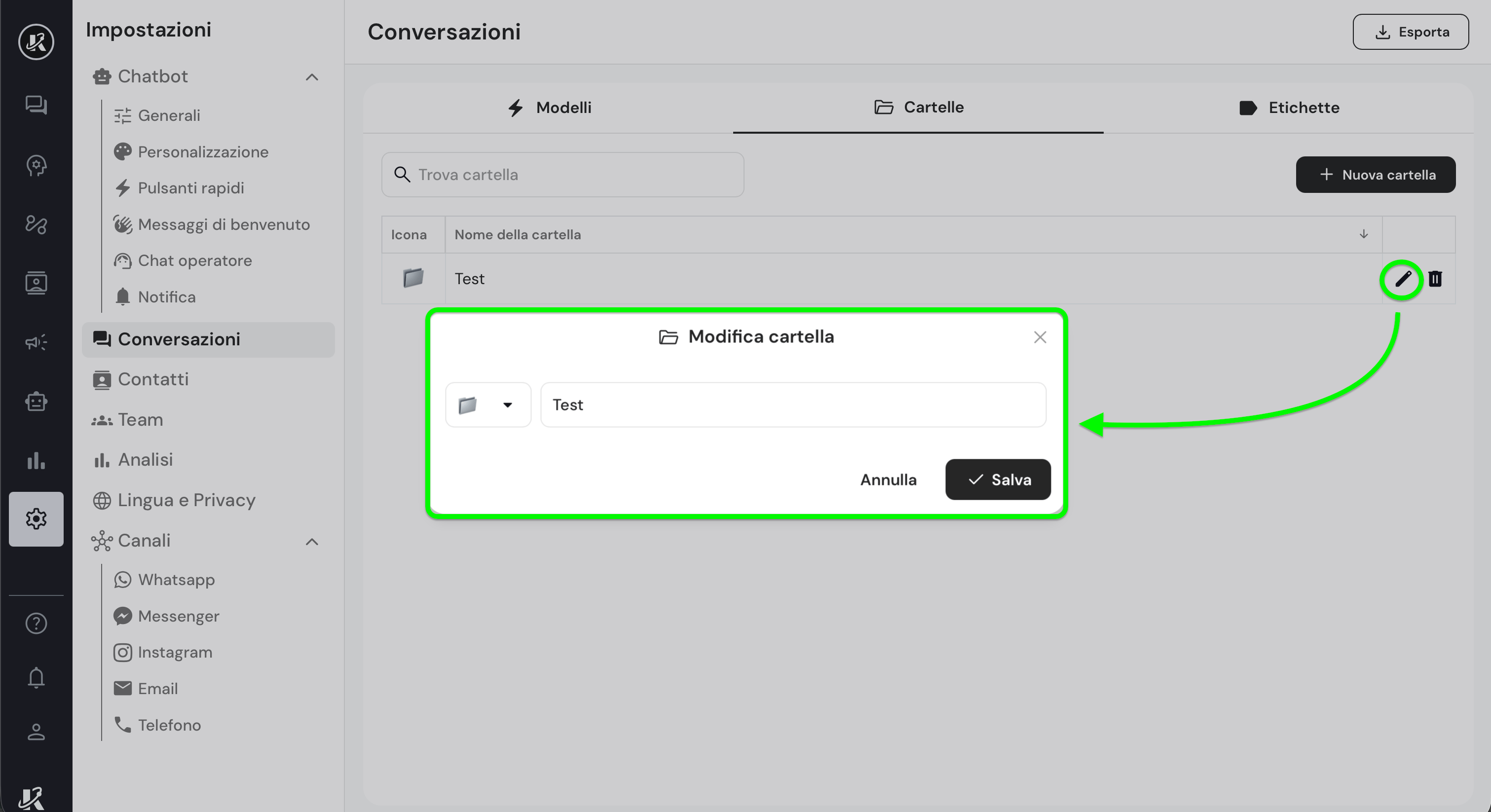Switch to the Etichette tab
The image size is (1491, 812).
tap(1289, 108)
